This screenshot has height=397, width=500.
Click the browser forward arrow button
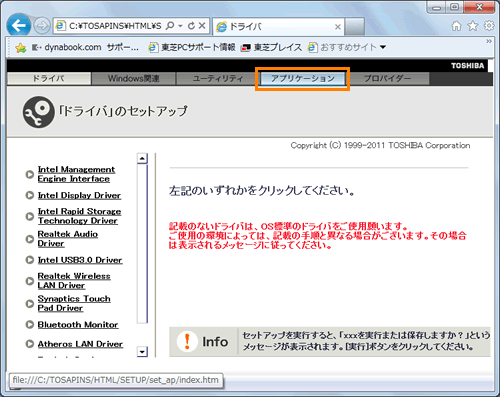[42, 26]
